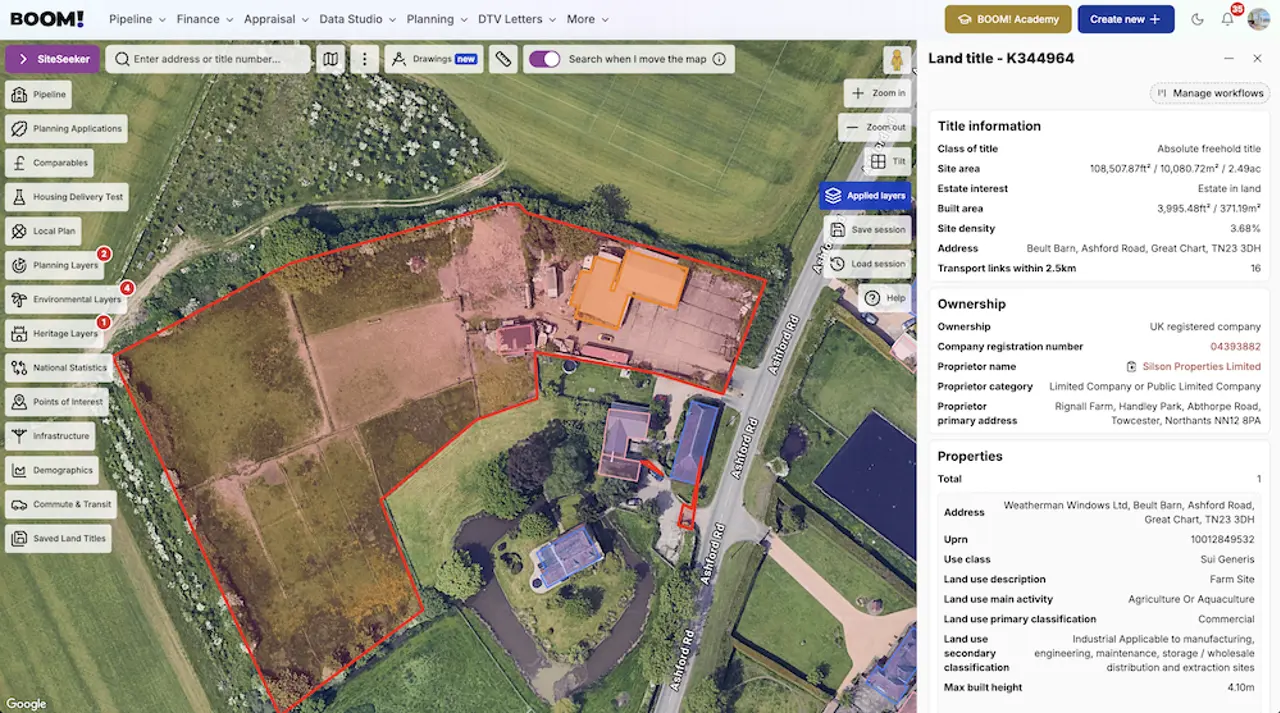
Task: Expand the Appraisal menu
Action: [276, 19]
